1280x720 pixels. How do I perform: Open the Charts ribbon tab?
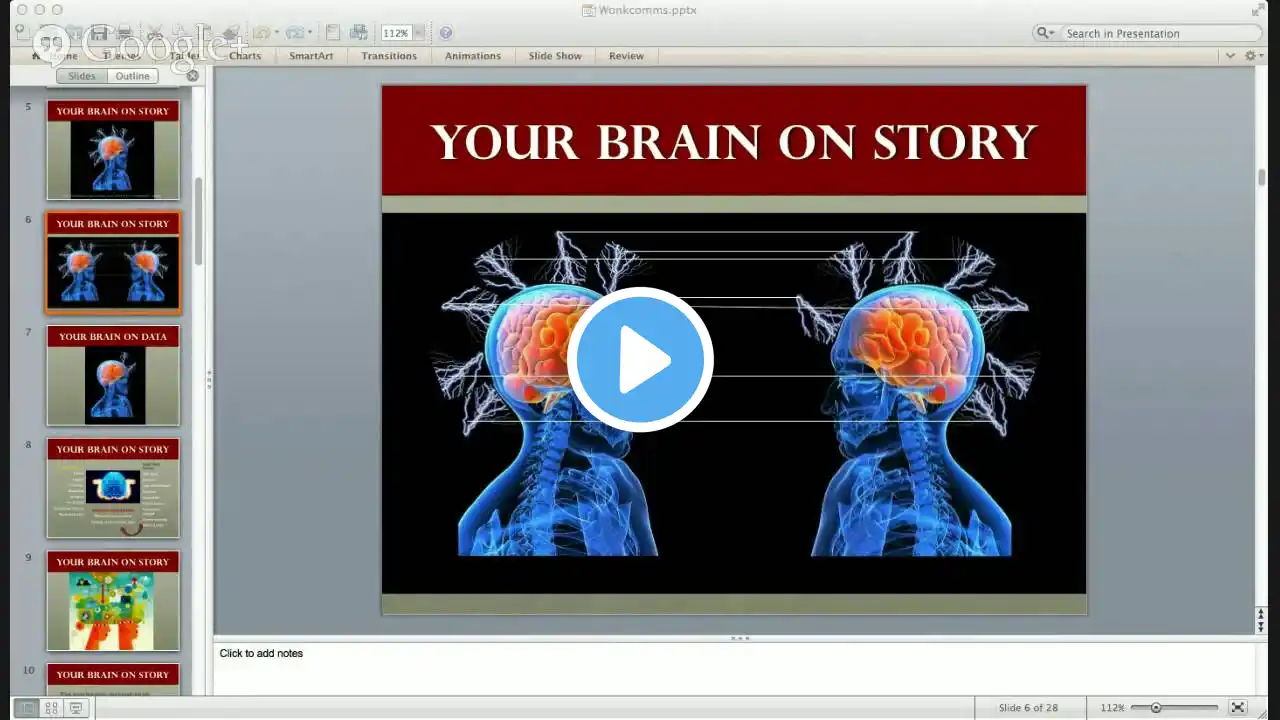pos(245,56)
